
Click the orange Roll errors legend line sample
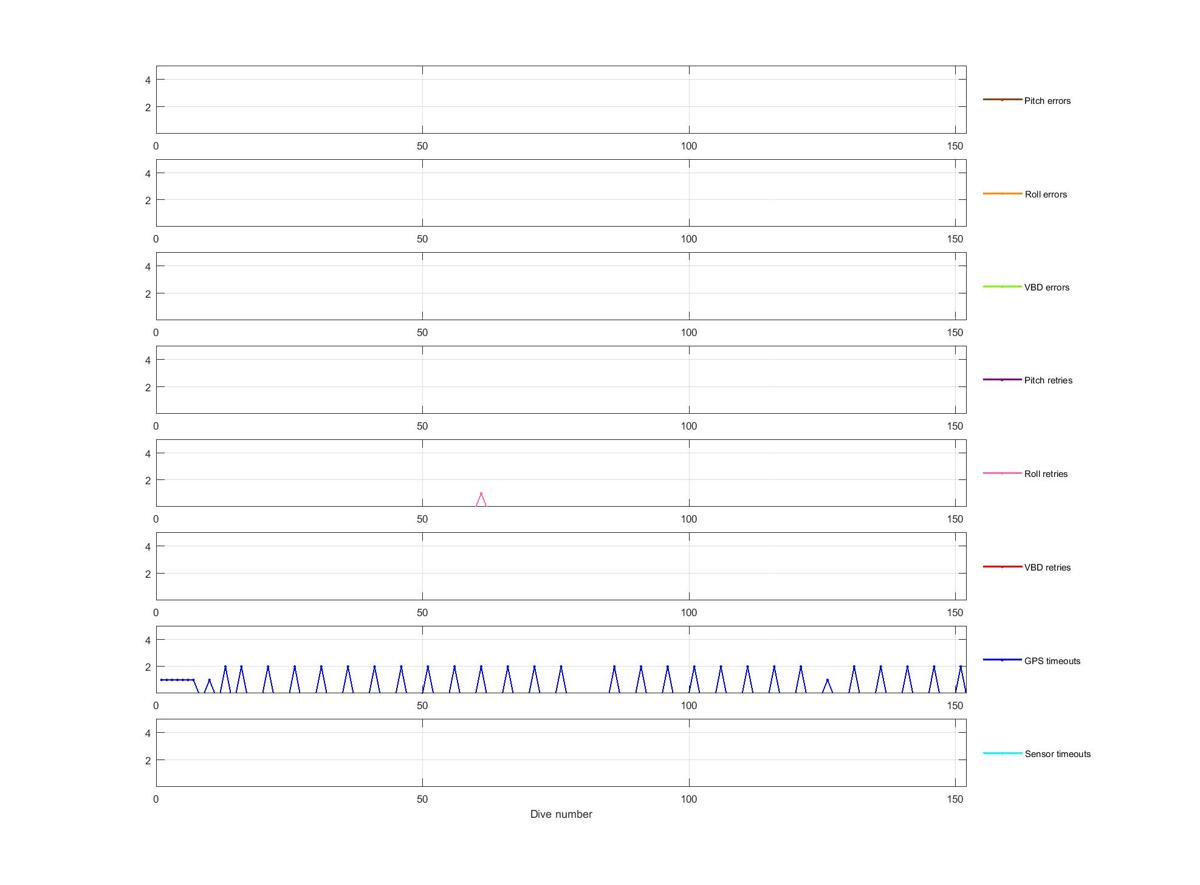(1002, 193)
